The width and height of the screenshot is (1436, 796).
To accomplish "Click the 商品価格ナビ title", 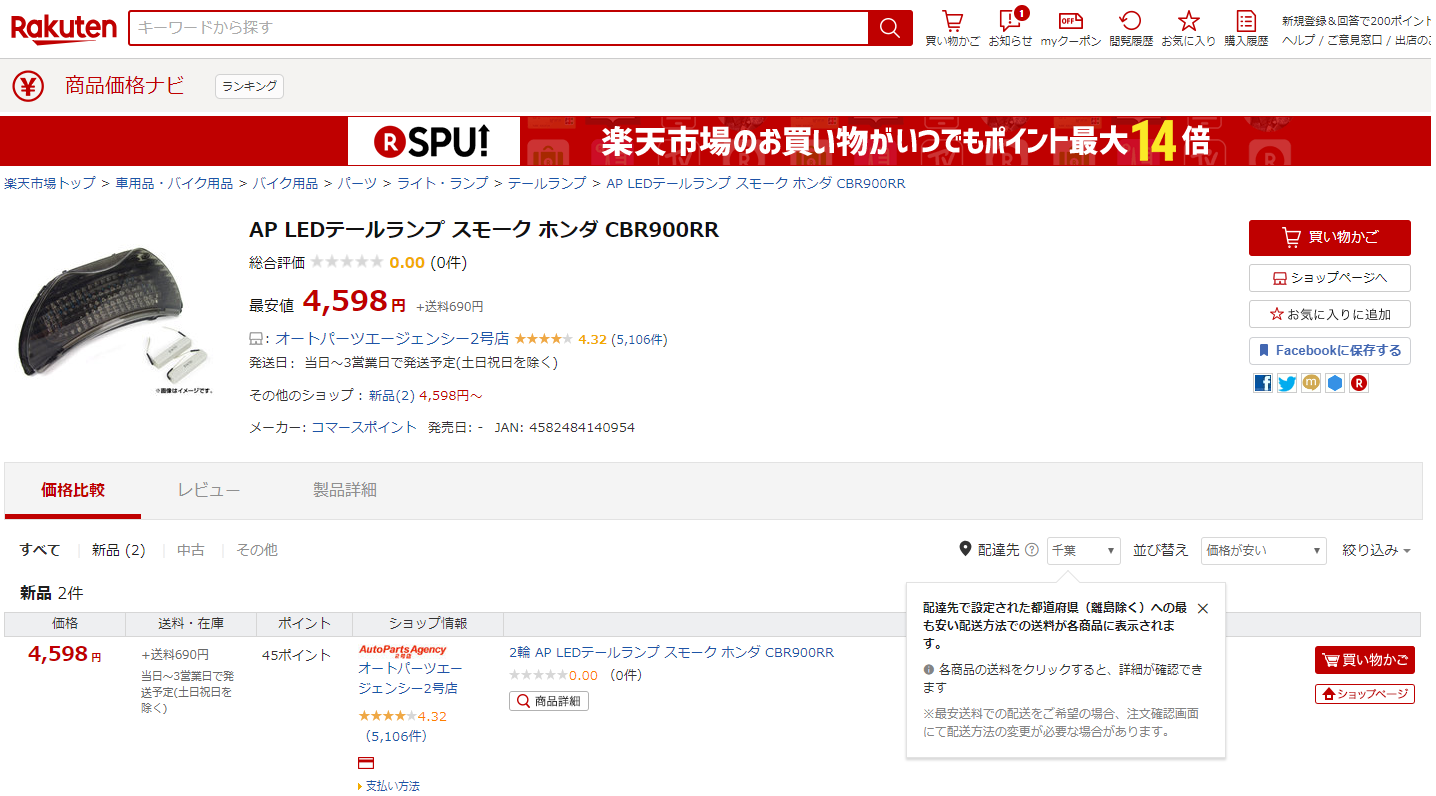I will click(125, 86).
